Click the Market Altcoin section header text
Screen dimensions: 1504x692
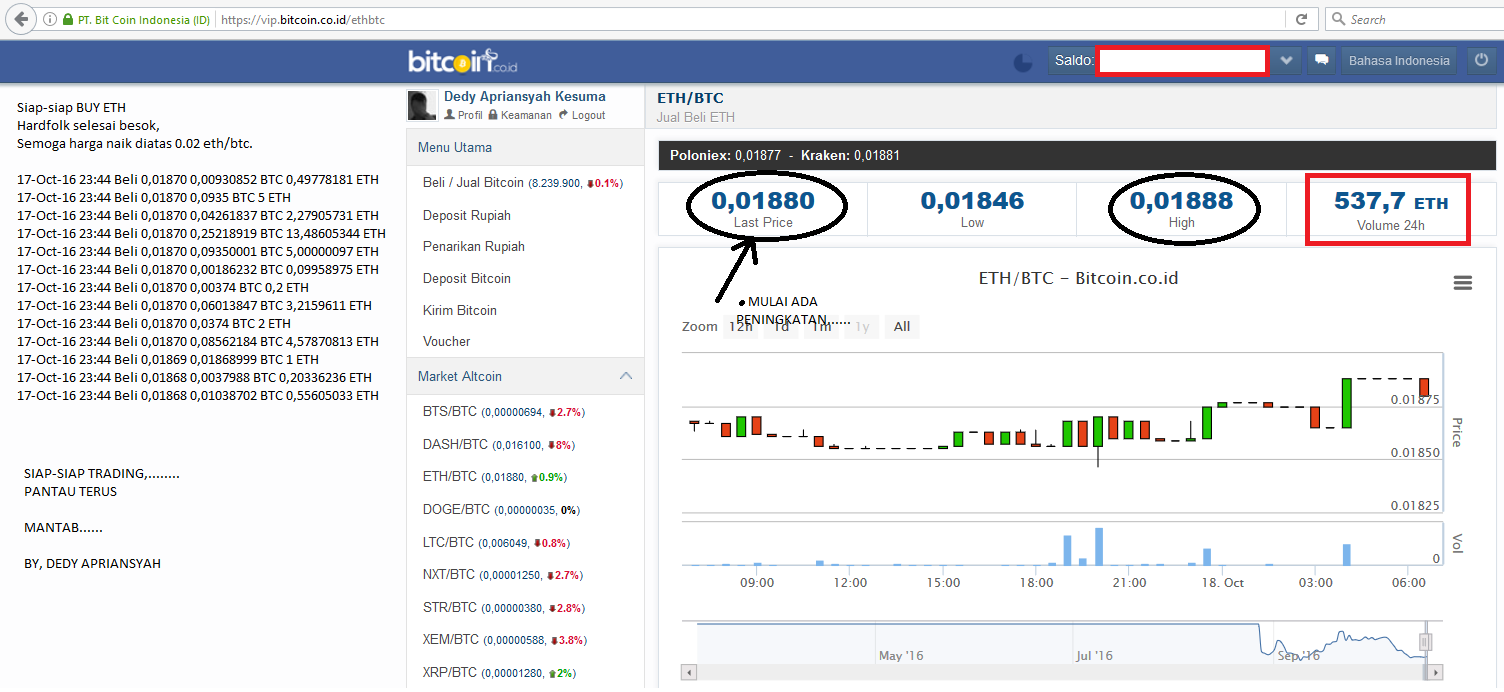pos(460,376)
